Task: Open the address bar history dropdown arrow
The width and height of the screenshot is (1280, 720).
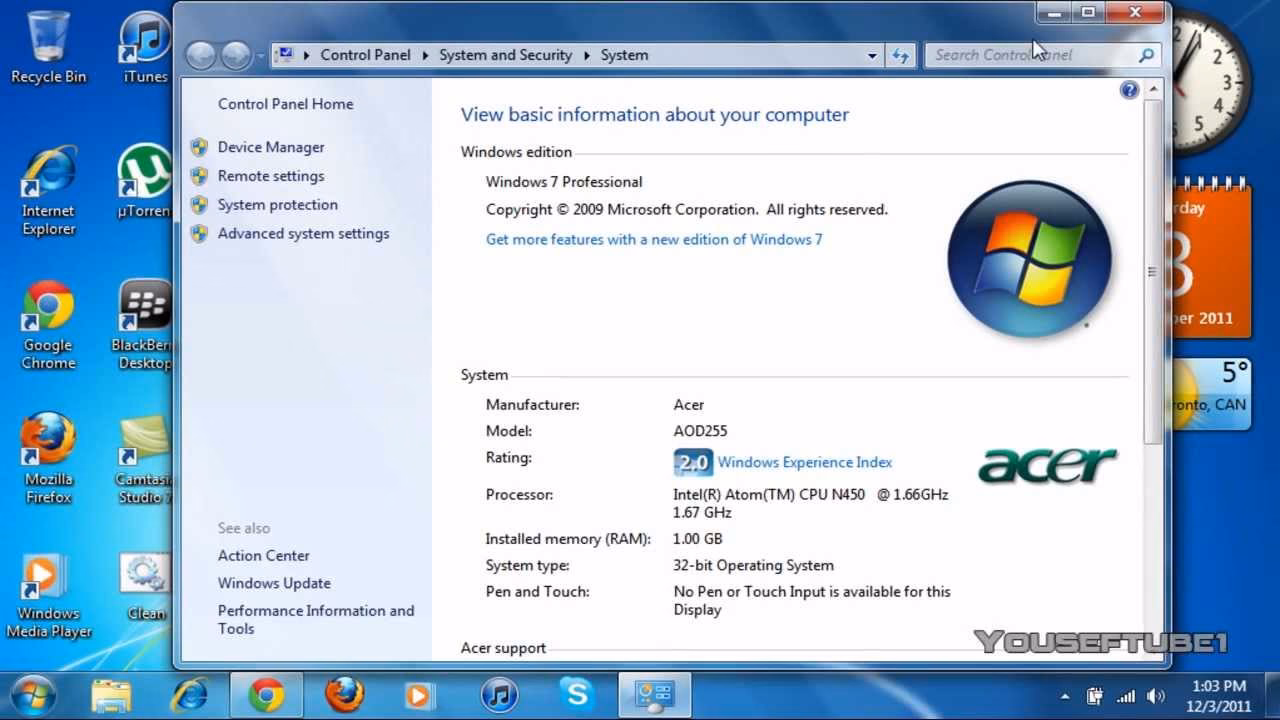Action: point(871,55)
